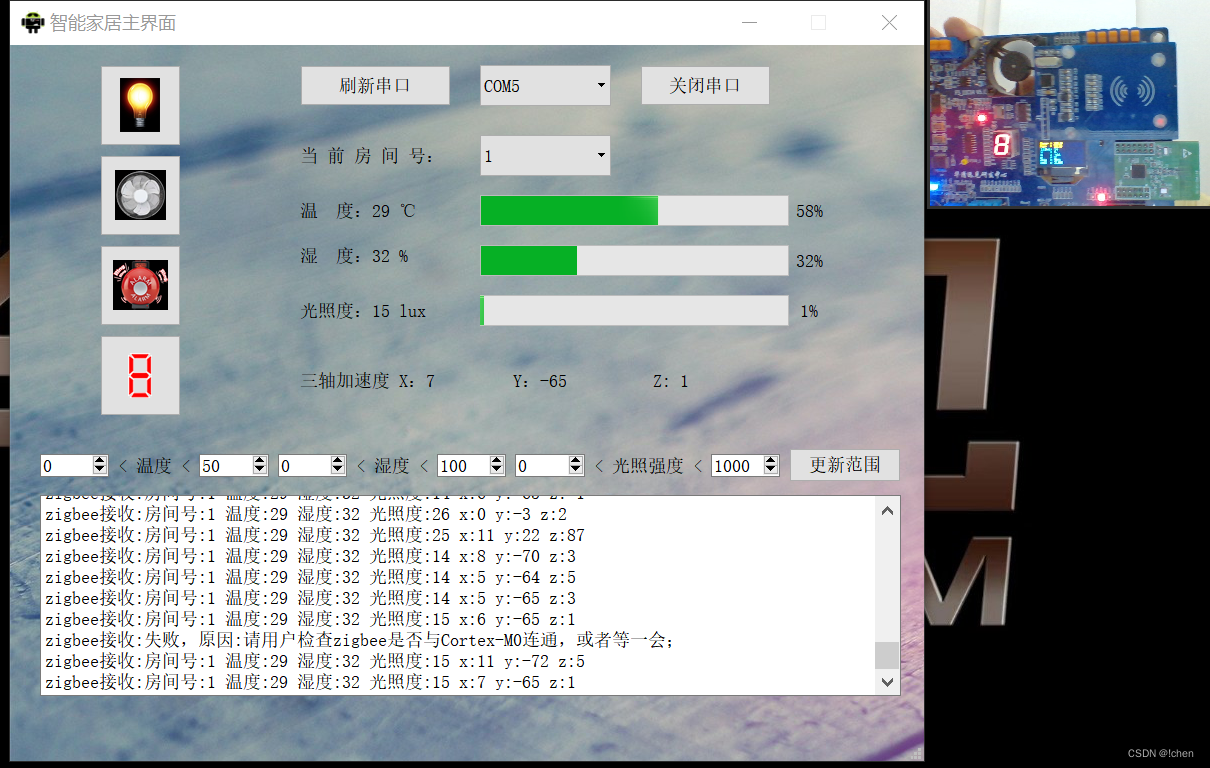Click the 58% temperature percentage text
The height and width of the screenshot is (768, 1210).
click(809, 211)
